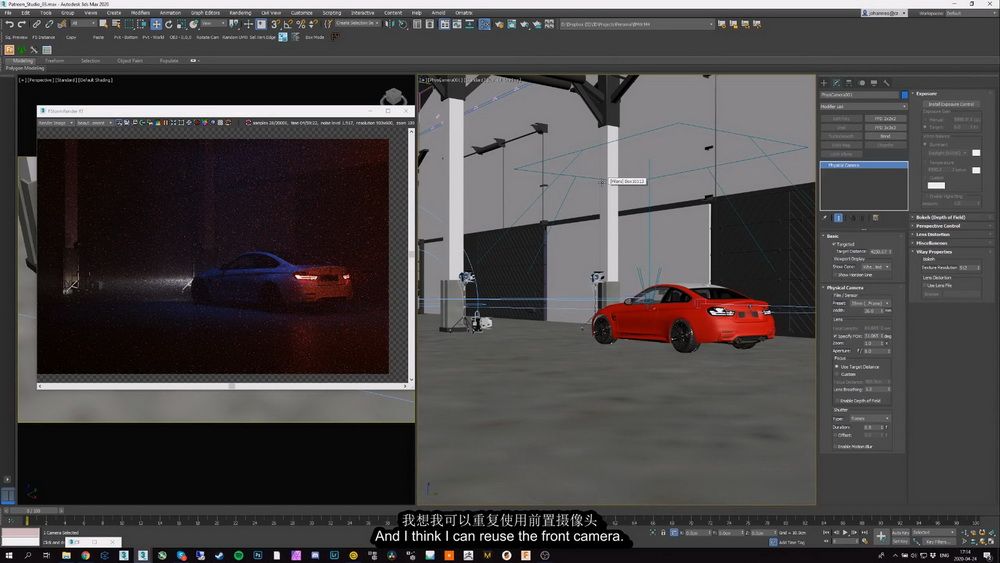Switch to Object Paint ribbon tab
1000x563 pixels.
(x=129, y=61)
